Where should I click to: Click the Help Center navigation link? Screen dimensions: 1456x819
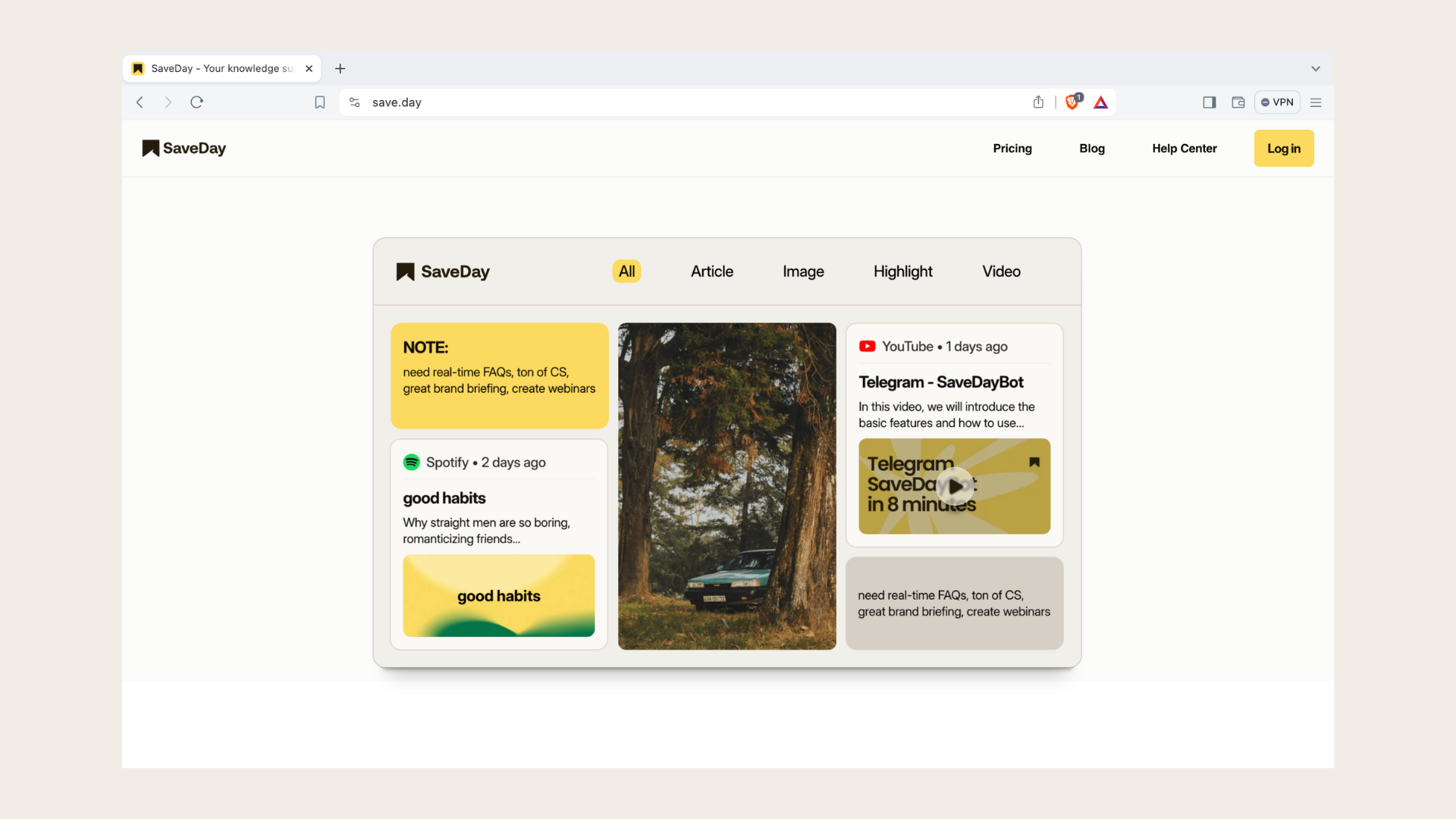click(x=1184, y=148)
